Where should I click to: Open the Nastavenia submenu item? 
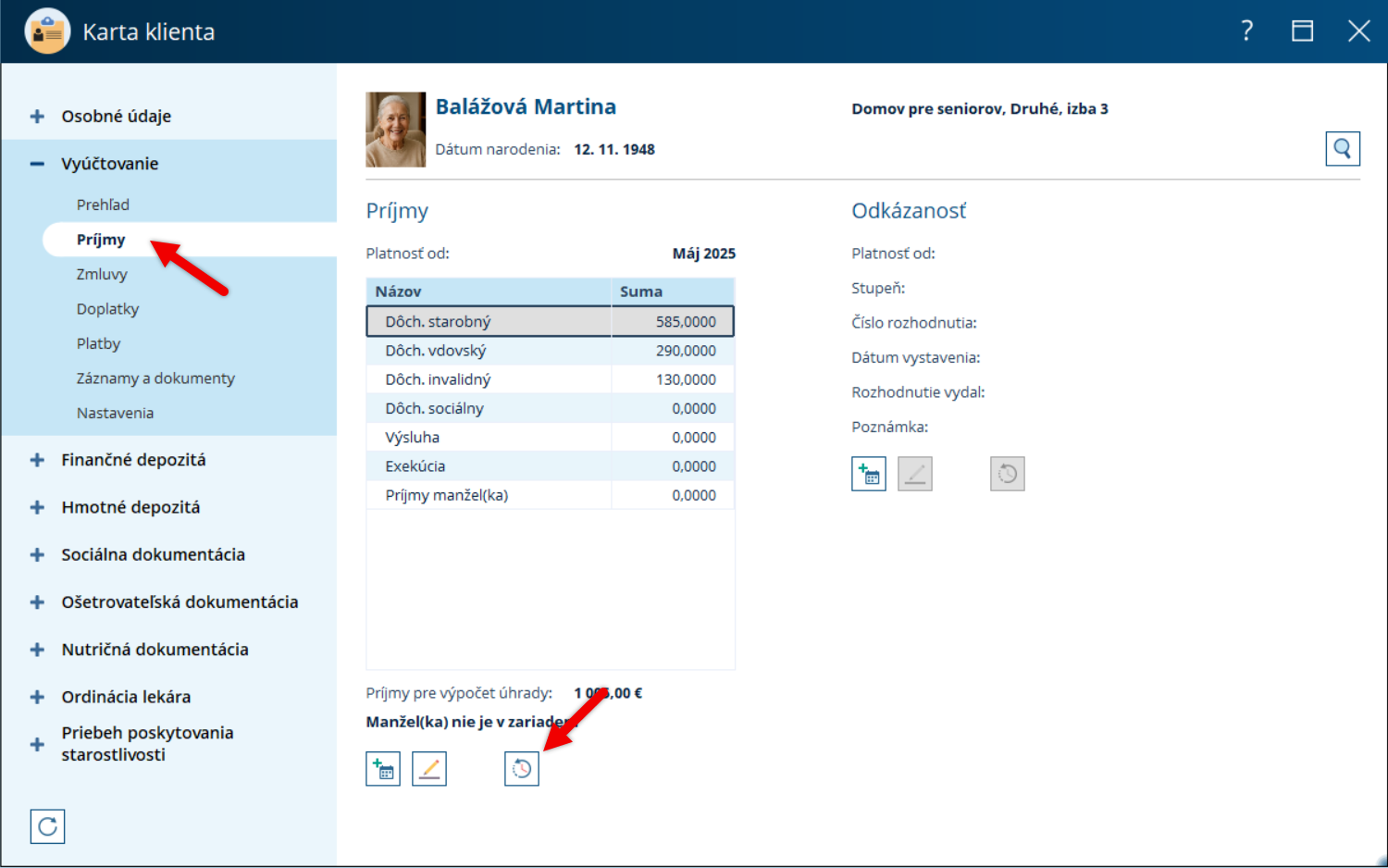(x=115, y=413)
